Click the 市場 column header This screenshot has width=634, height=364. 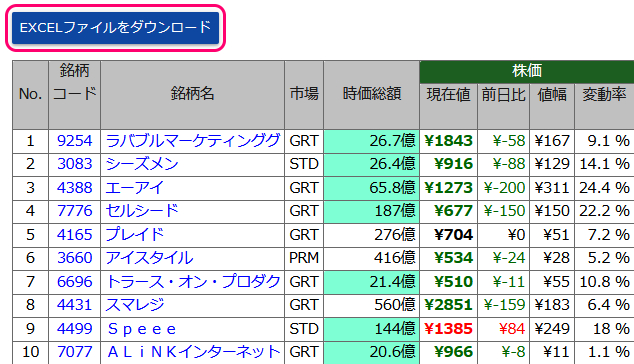(x=304, y=94)
